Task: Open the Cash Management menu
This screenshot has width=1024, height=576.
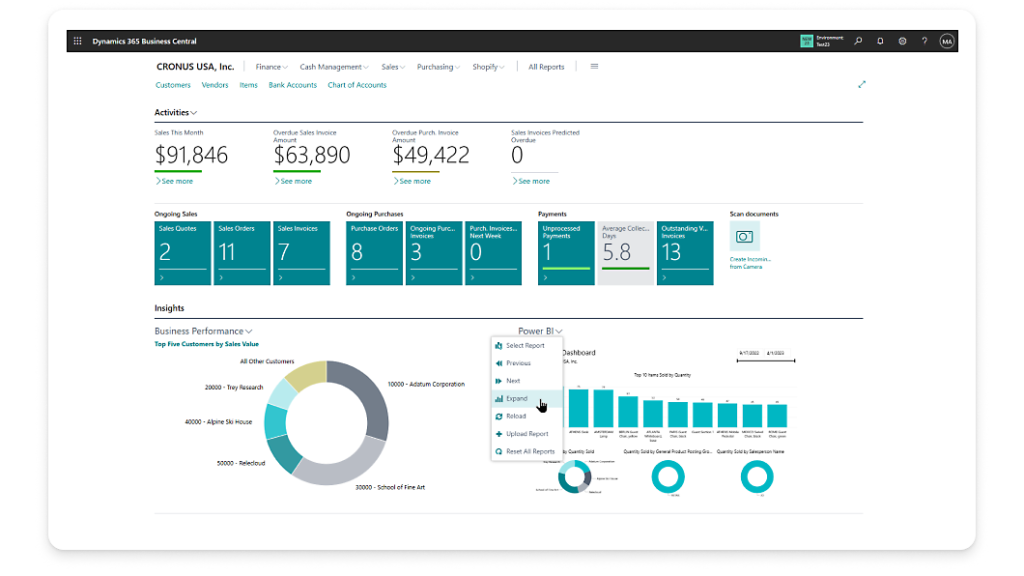Action: pos(332,66)
